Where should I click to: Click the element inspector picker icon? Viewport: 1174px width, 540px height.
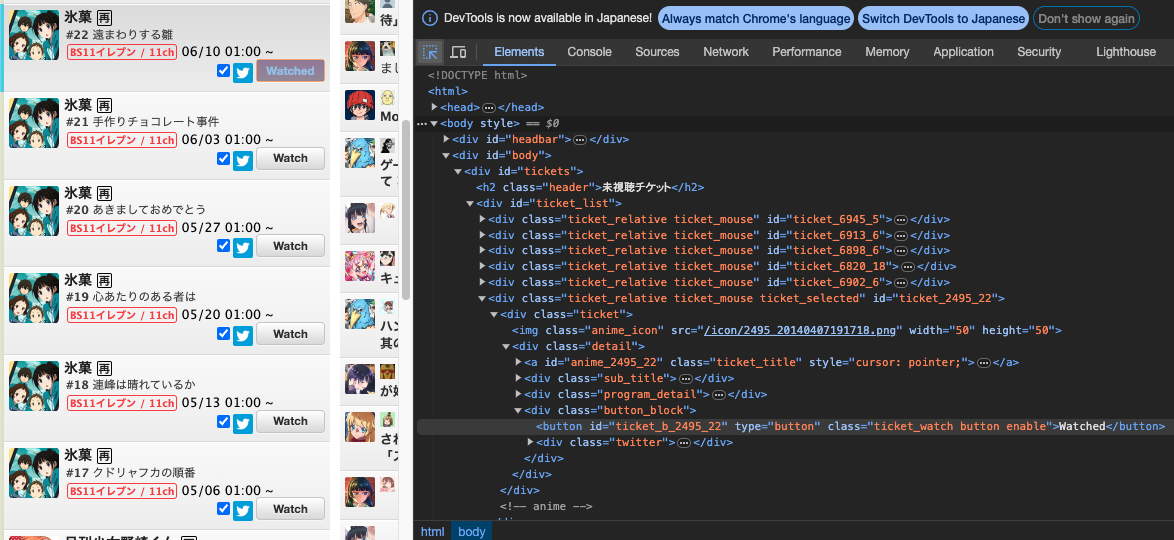[430, 52]
